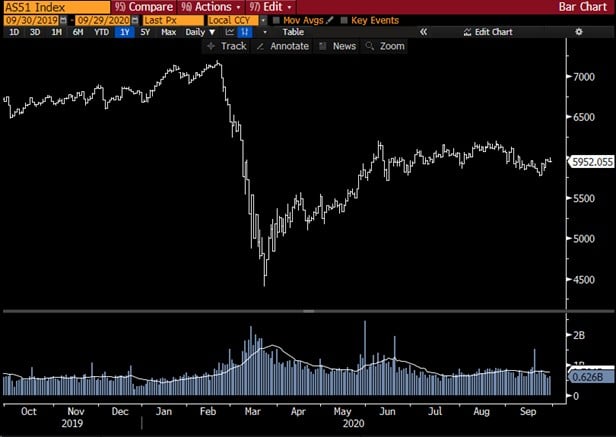Image resolution: width=616 pixels, height=437 pixels.
Task: Open chart settings gear icon
Action: point(578,33)
